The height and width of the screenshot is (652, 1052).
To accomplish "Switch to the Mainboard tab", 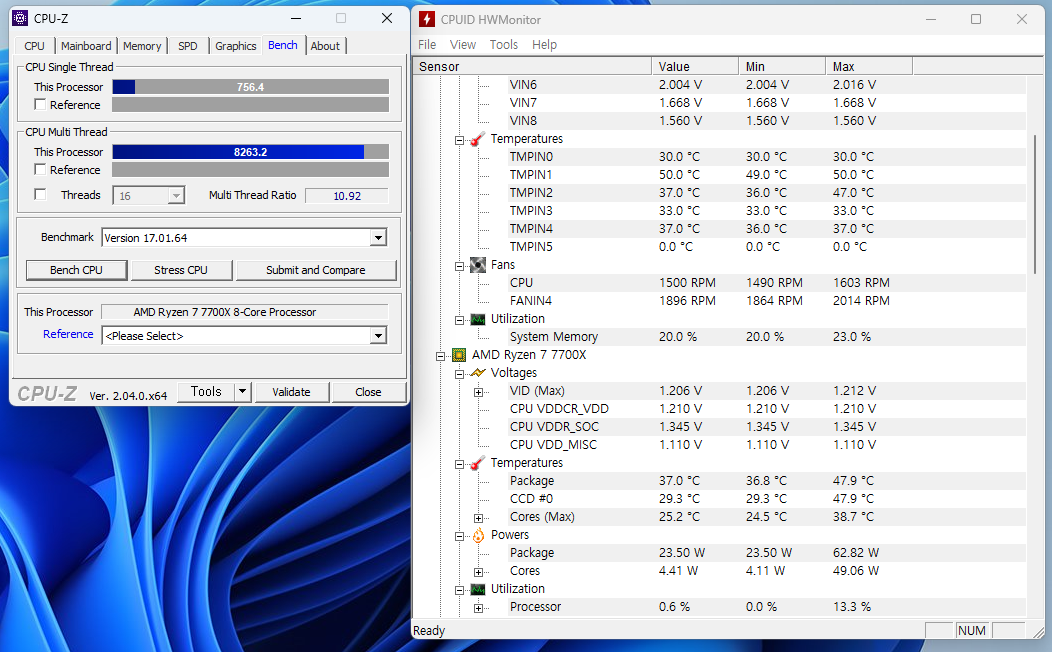I will coord(86,46).
